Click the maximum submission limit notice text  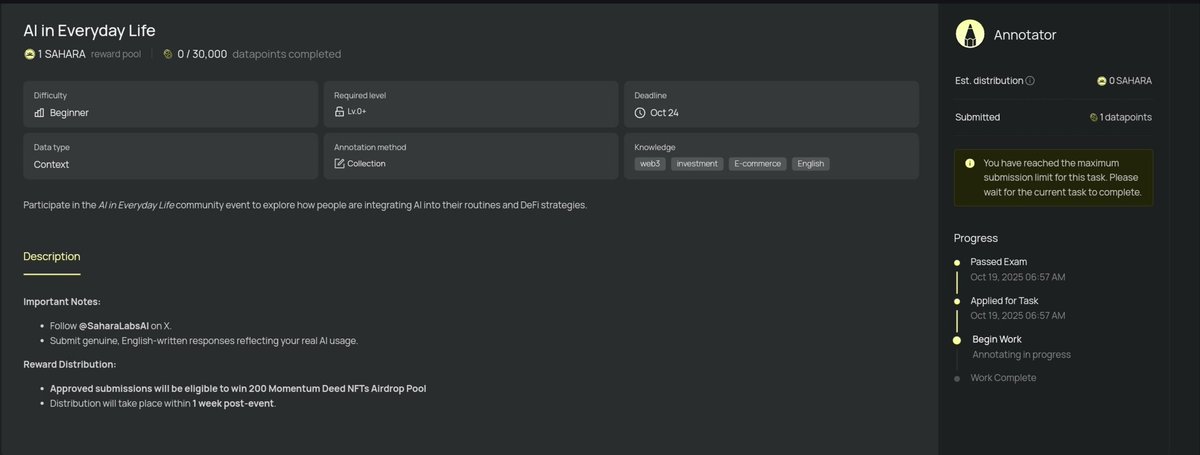click(1062, 177)
